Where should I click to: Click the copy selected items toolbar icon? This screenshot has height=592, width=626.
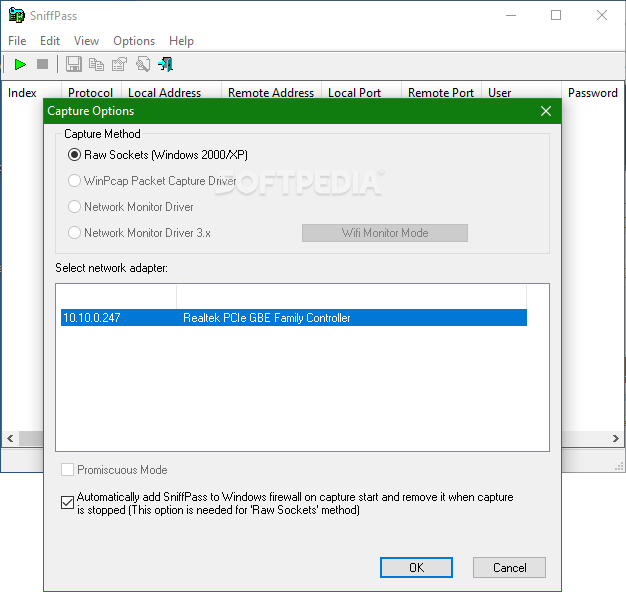96,64
